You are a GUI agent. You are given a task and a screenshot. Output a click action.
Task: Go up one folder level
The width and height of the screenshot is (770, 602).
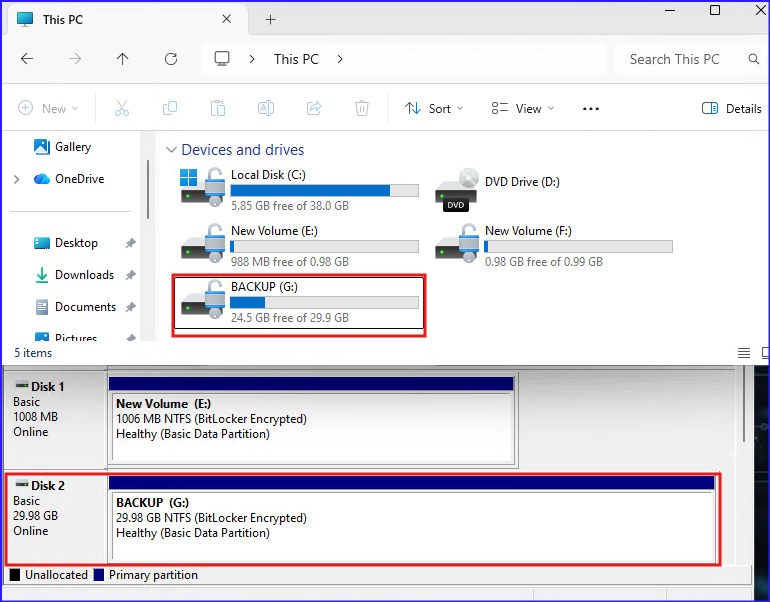point(122,59)
